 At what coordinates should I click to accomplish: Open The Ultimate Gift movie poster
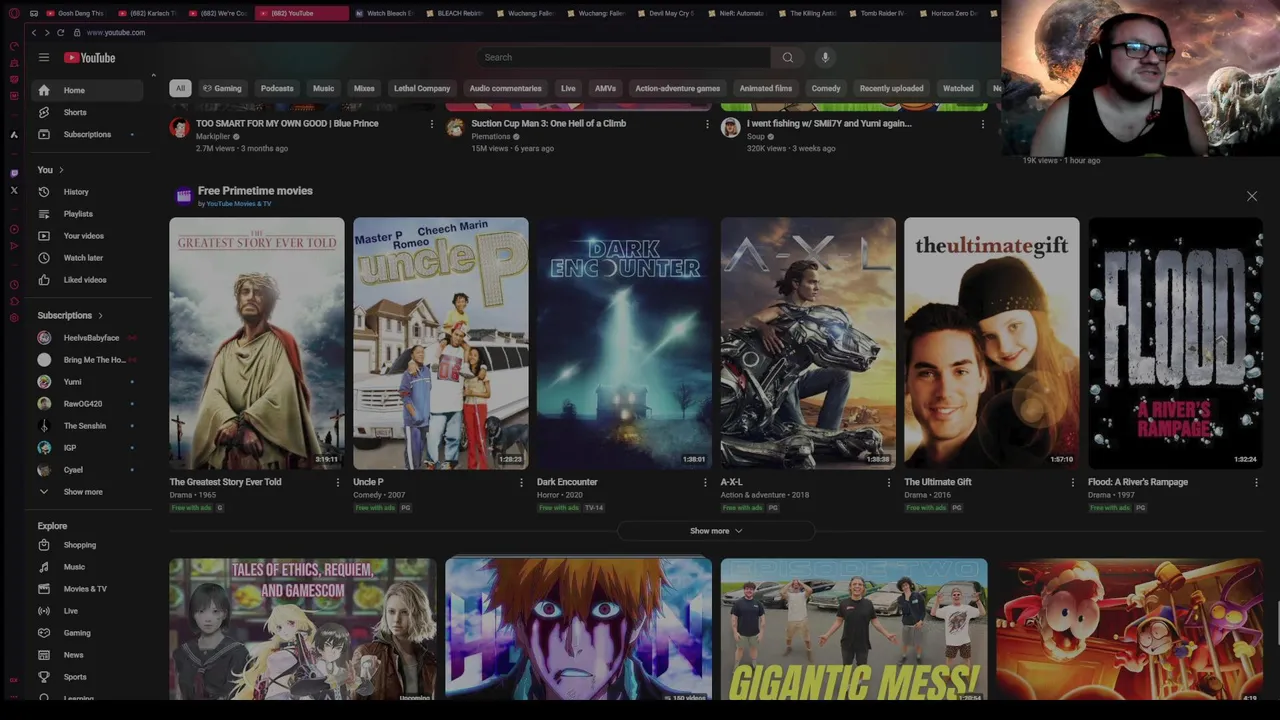(x=992, y=343)
